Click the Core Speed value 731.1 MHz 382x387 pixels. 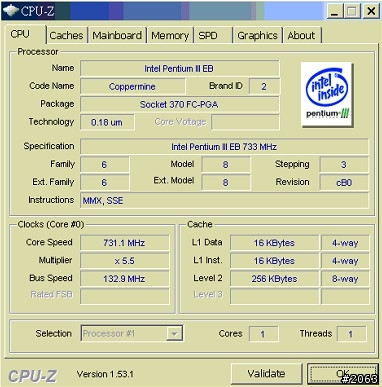point(124,243)
